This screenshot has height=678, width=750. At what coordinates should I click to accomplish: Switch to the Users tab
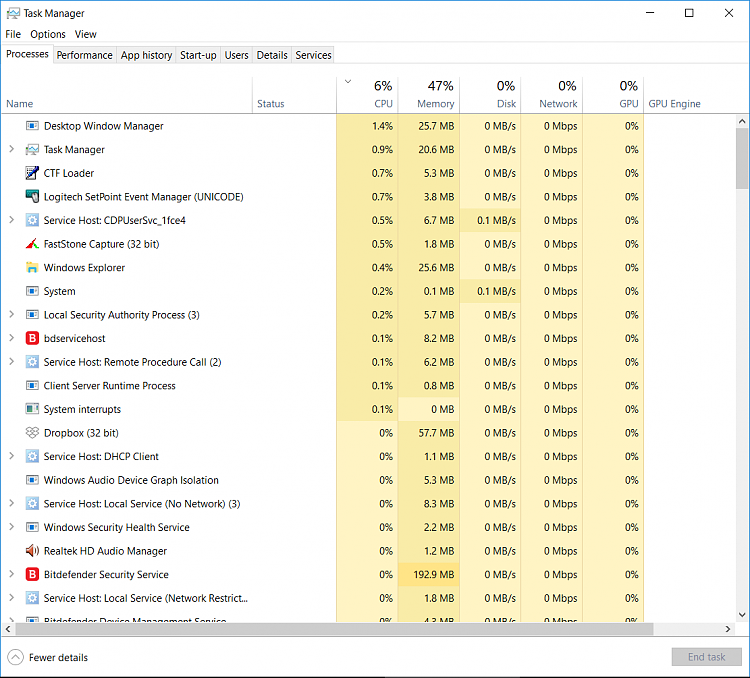236,55
